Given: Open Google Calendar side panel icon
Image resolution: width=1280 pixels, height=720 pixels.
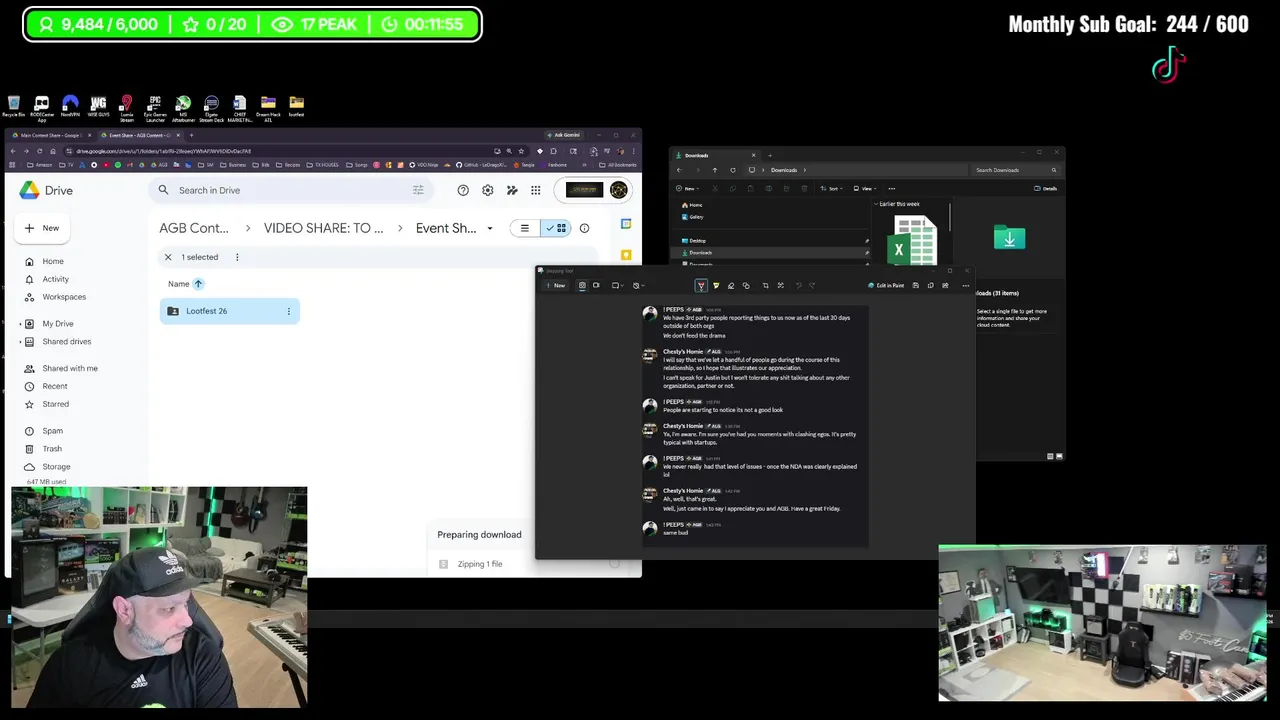Looking at the screenshot, I should tap(626, 224).
